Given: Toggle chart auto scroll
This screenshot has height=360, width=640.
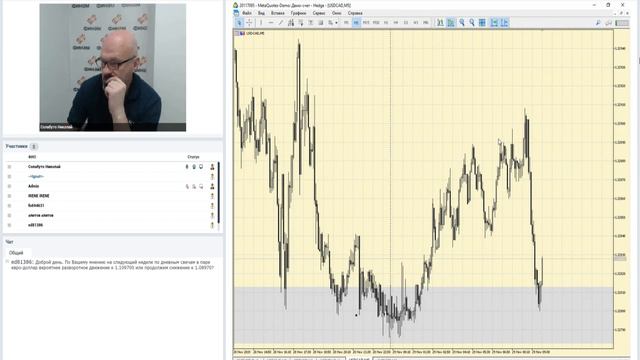Looking at the screenshot, I should (494, 23).
